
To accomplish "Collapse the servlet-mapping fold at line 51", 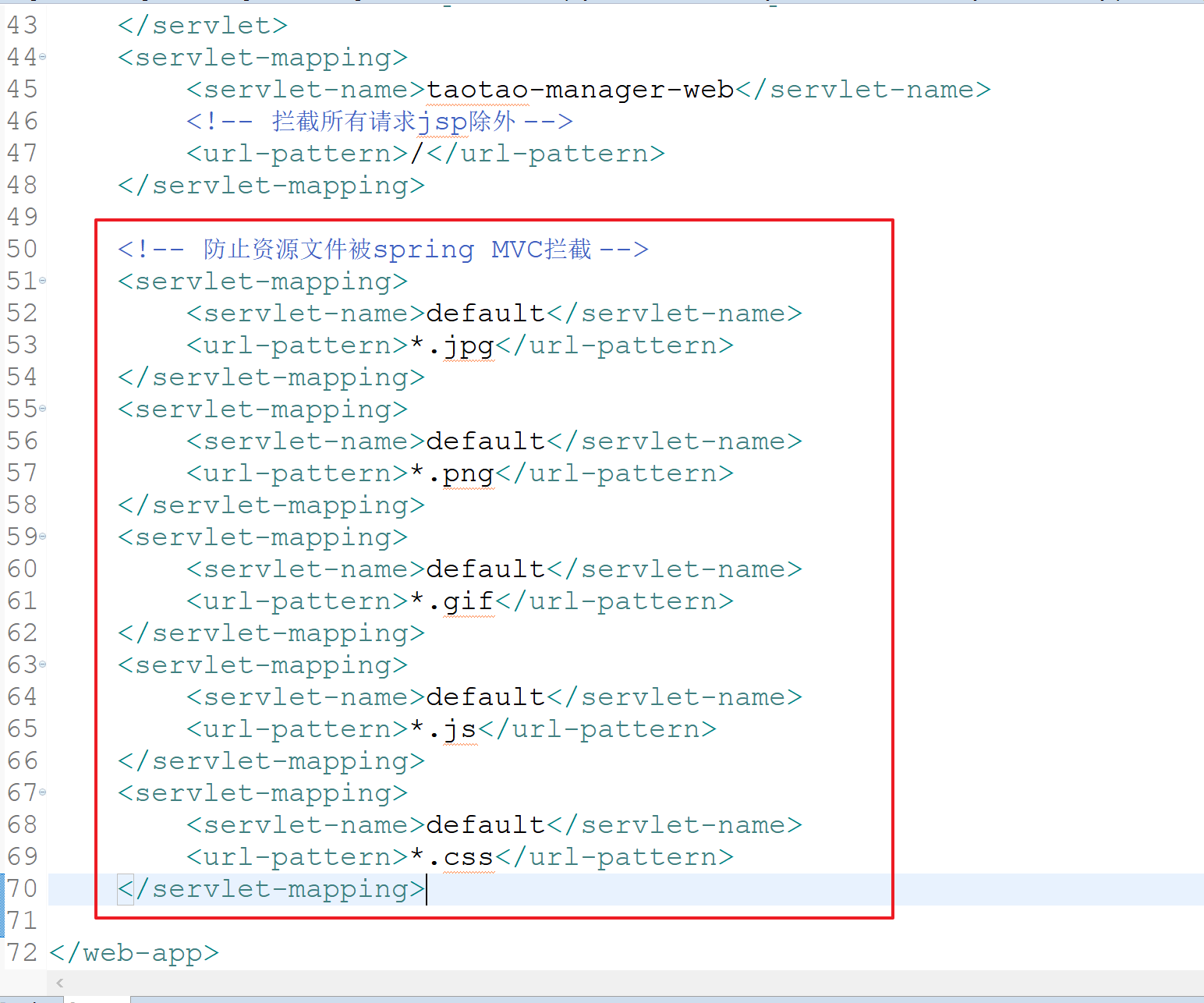I will pos(43,281).
